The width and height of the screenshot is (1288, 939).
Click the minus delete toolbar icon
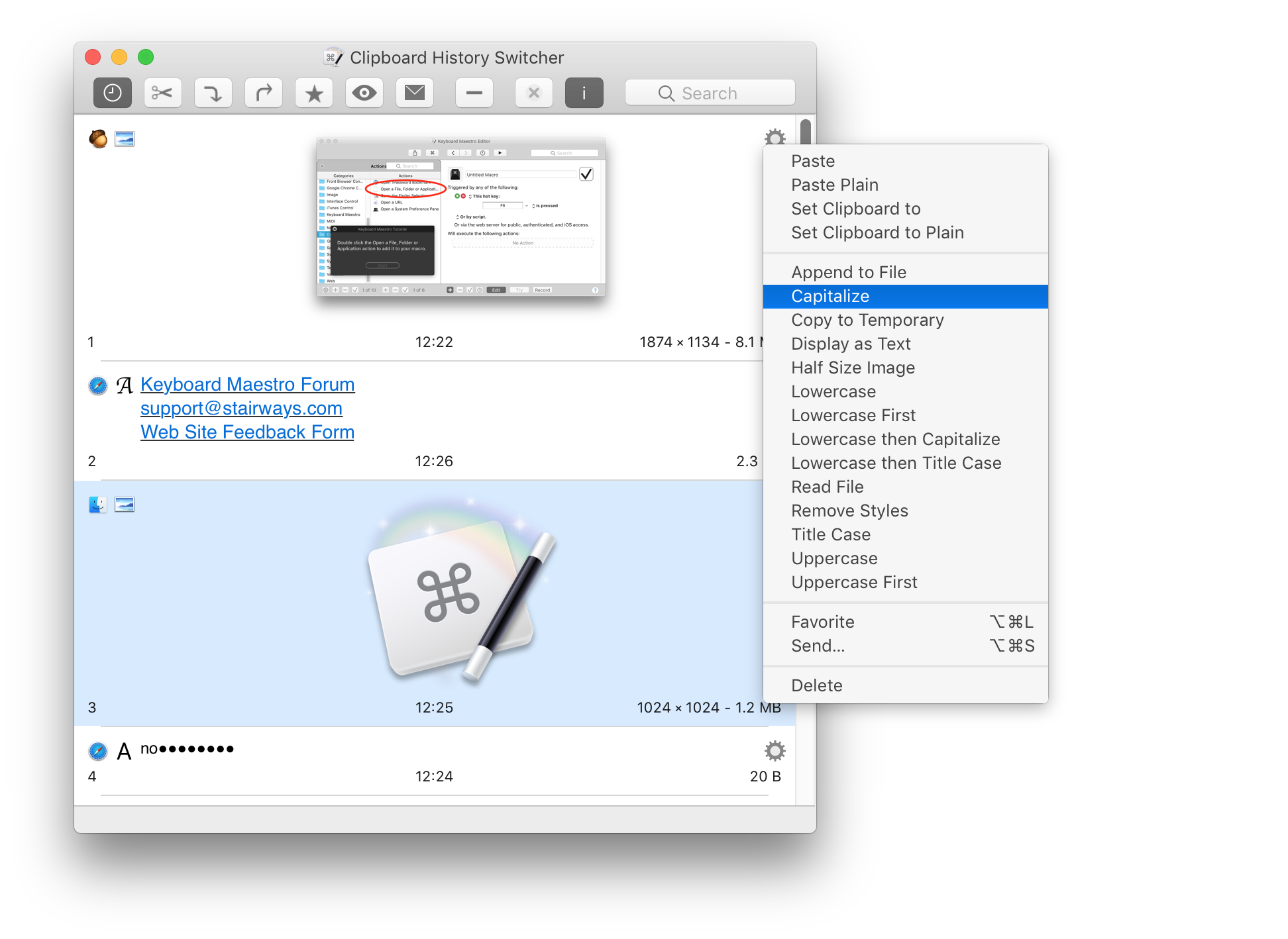[474, 93]
